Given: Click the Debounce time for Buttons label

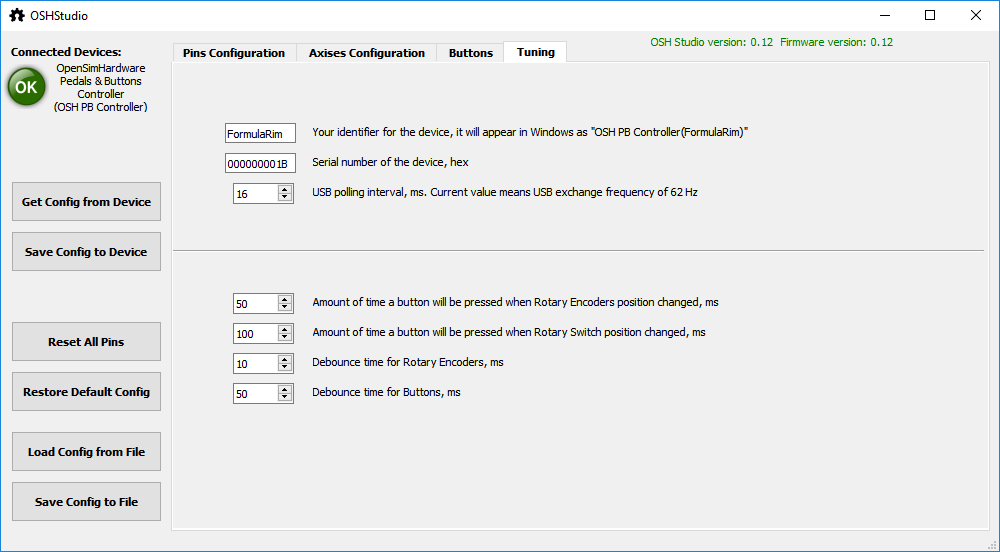Looking at the screenshot, I should click(x=386, y=393).
